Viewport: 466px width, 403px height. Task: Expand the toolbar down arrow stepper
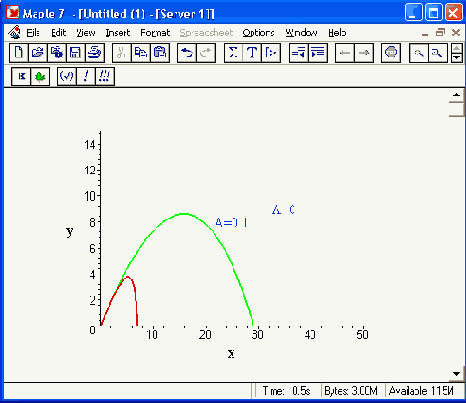(x=457, y=58)
